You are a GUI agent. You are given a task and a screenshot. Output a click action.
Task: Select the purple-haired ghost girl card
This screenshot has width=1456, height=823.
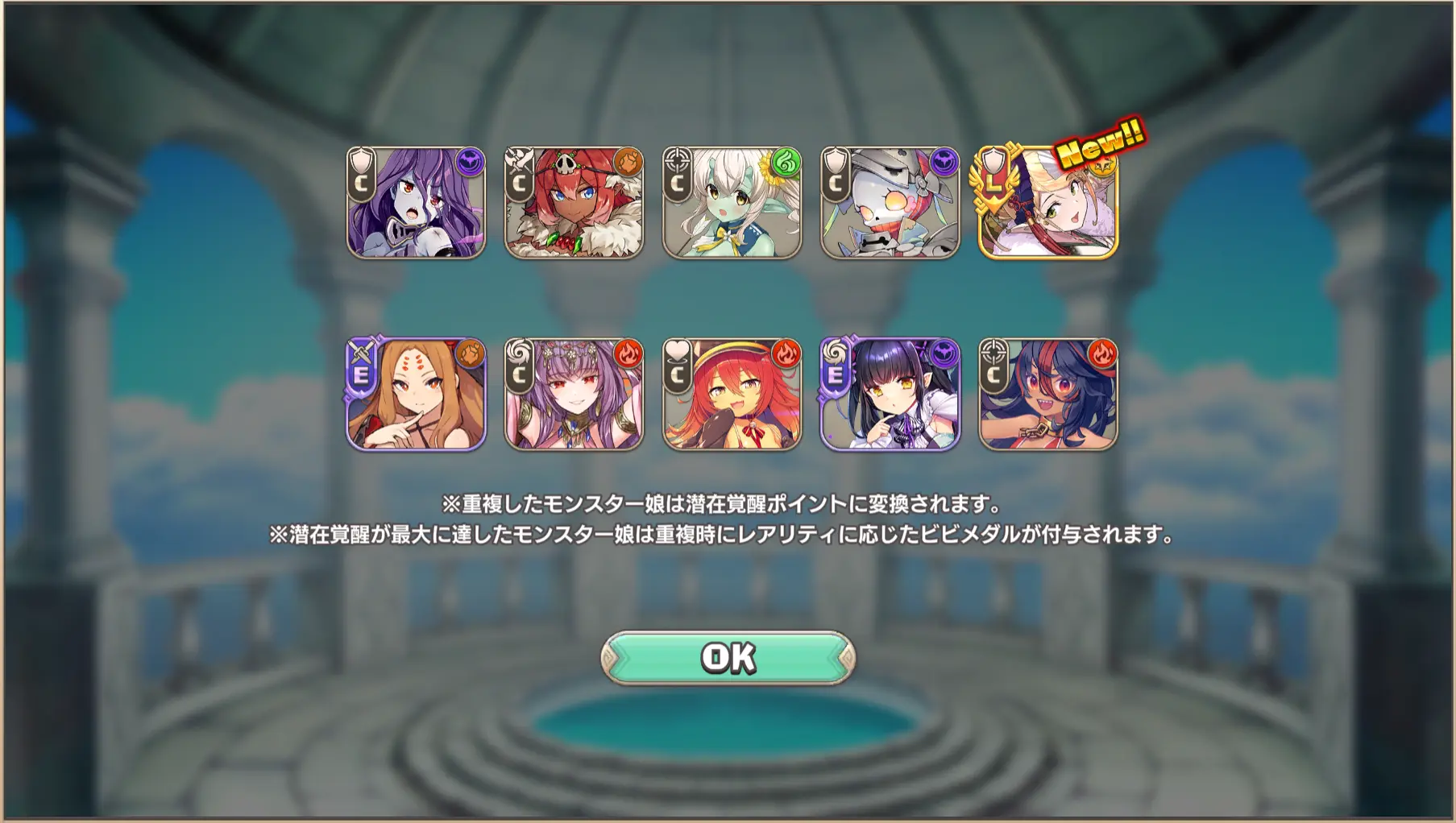416,202
